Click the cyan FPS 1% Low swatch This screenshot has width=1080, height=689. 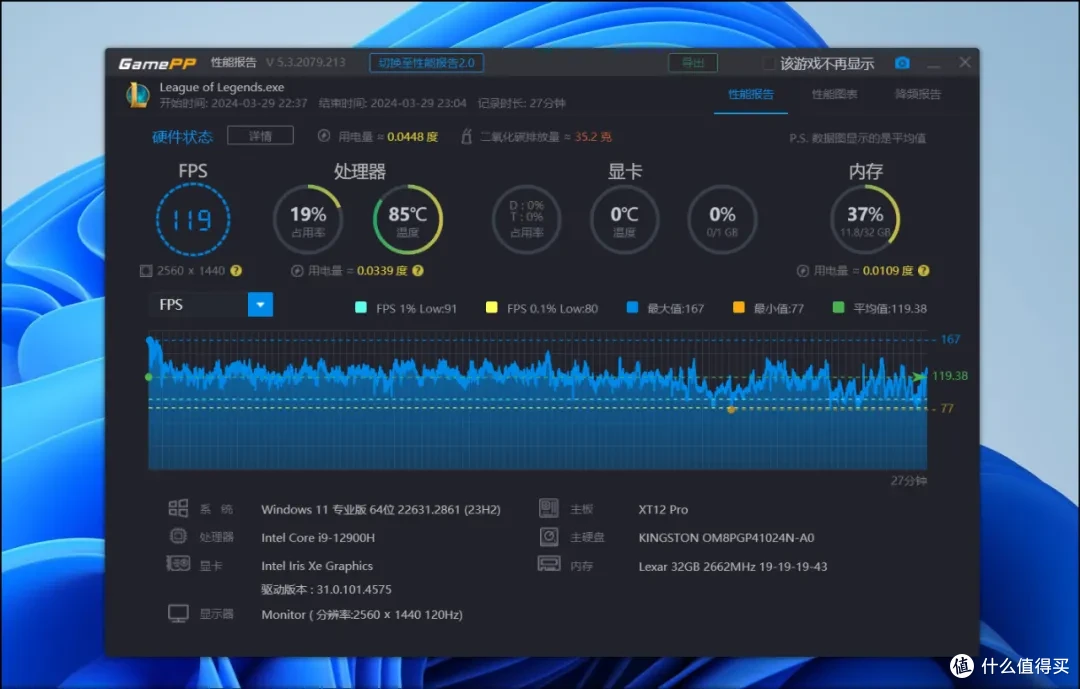pyautogui.click(x=360, y=307)
